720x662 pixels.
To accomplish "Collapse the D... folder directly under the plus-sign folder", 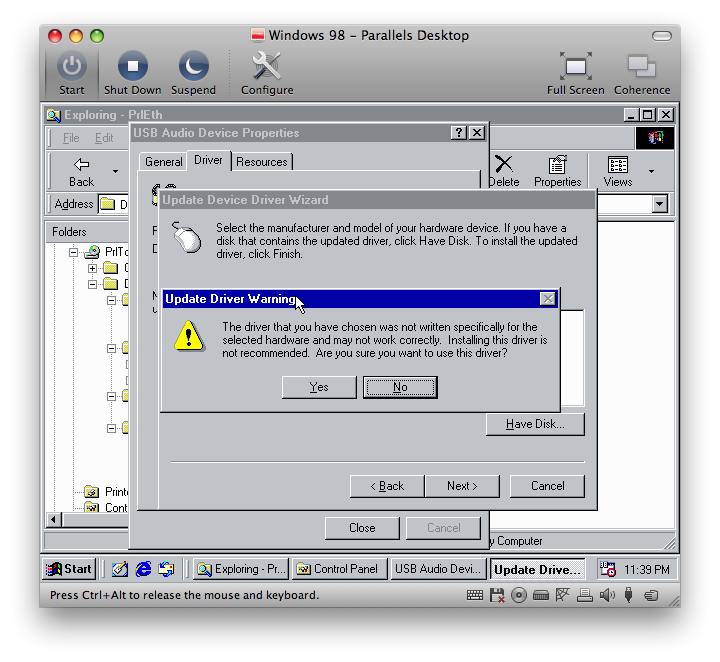I will (x=92, y=284).
